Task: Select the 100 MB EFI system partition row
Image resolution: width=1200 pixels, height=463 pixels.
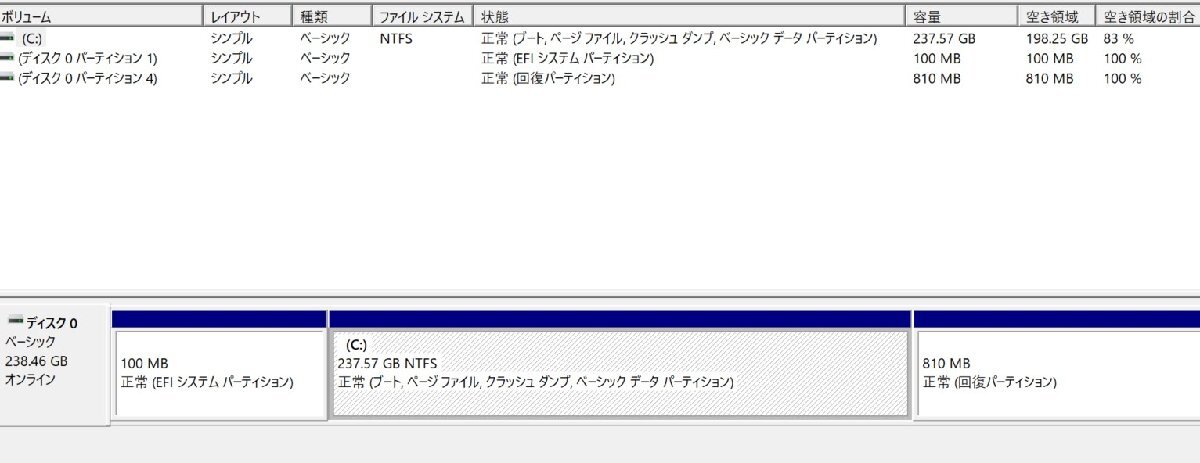Action: (x=600, y=58)
